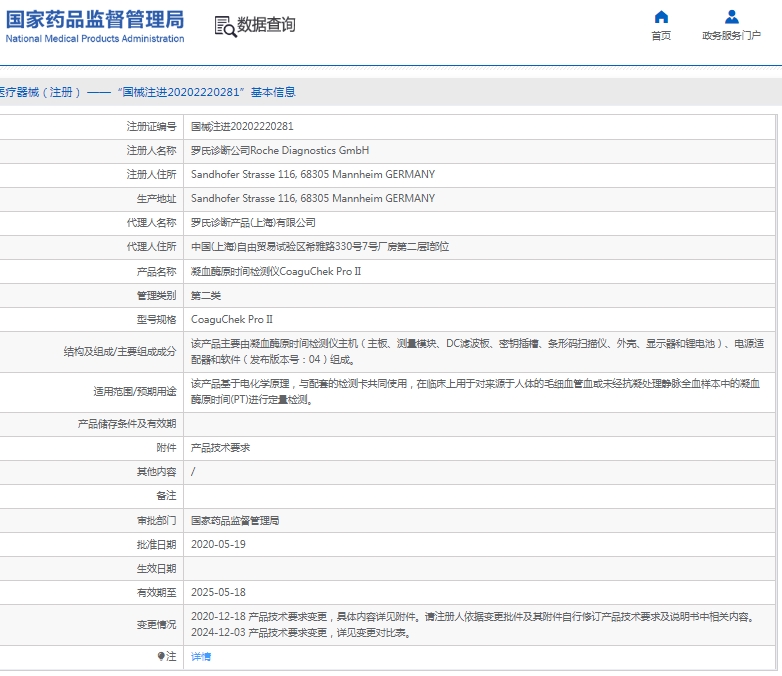The width and height of the screenshot is (782, 676).
Task: Click agent name 罗氏诊断产品(上海)有限公司
Action: (x=253, y=223)
